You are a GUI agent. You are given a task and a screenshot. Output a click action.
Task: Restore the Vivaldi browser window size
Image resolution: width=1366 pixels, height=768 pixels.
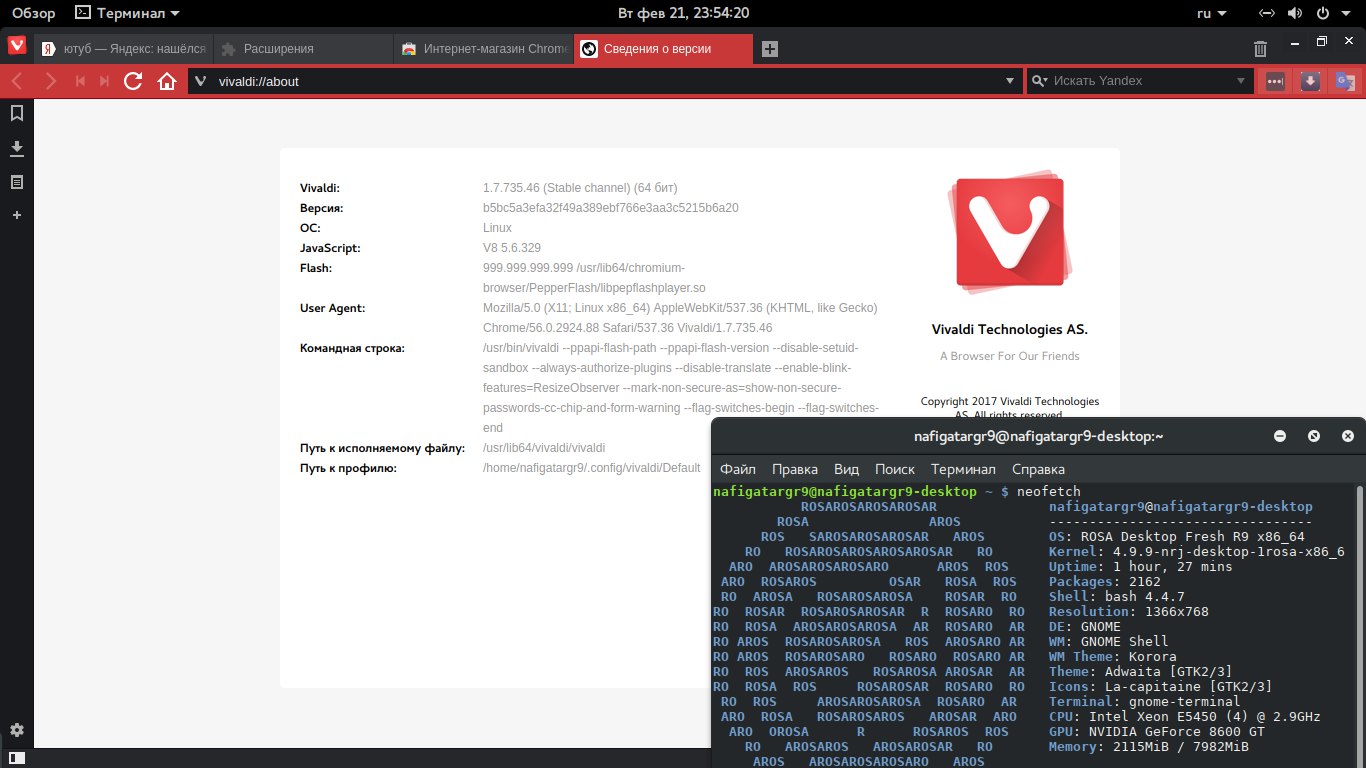(1322, 42)
